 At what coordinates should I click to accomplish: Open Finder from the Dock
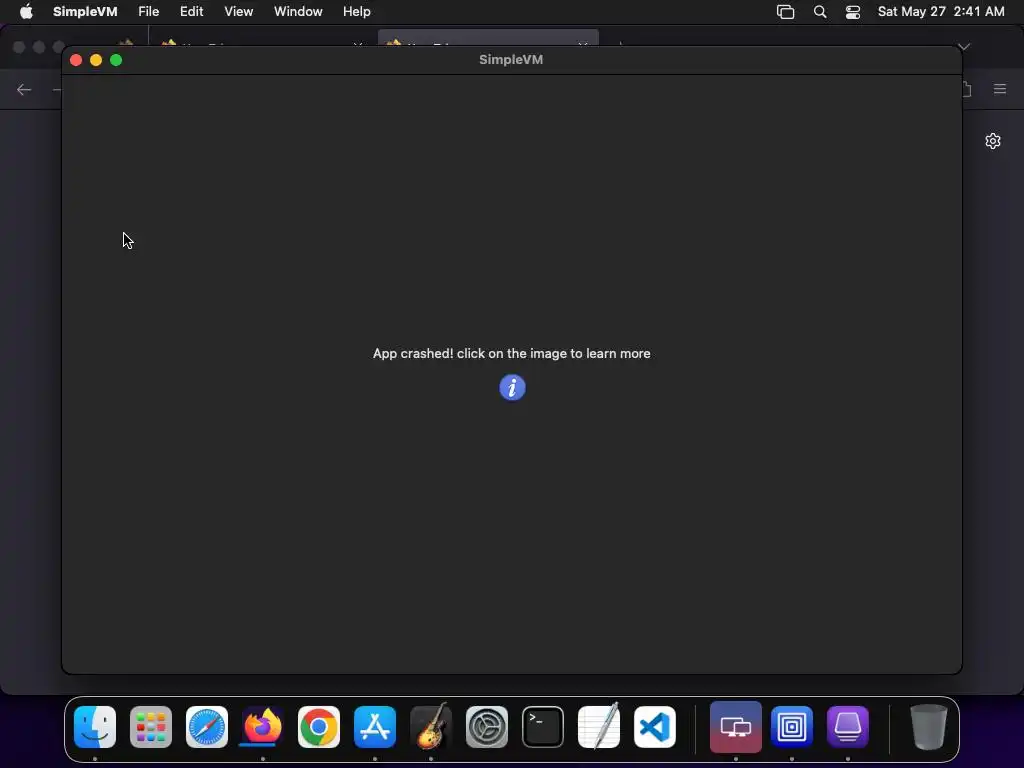pyautogui.click(x=95, y=727)
